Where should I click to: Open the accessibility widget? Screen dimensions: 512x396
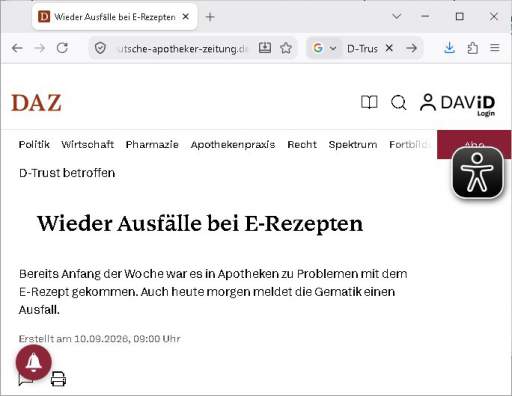477,173
